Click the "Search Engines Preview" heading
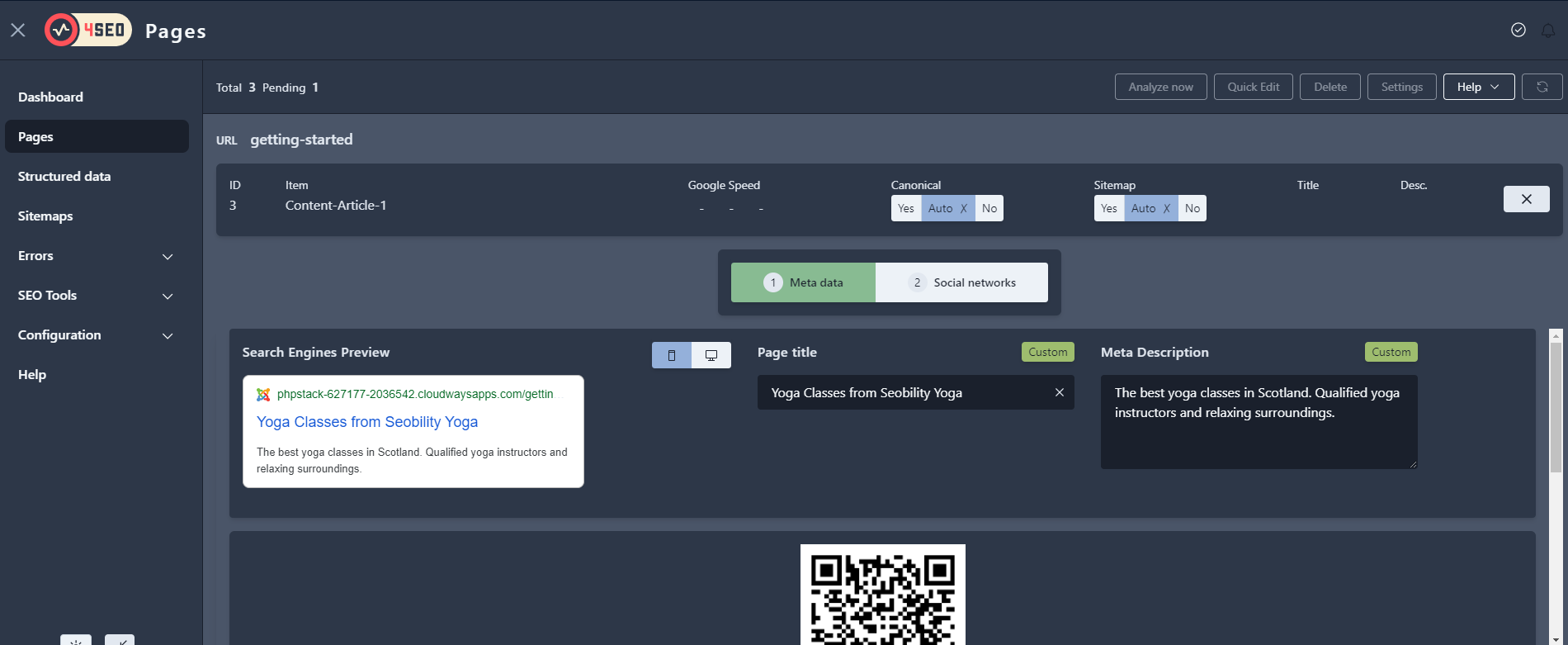This screenshot has width=1568, height=645. tap(316, 352)
